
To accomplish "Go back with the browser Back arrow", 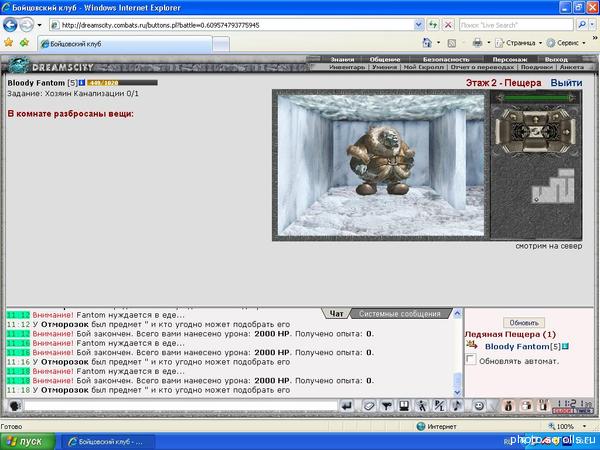I will click(10, 25).
